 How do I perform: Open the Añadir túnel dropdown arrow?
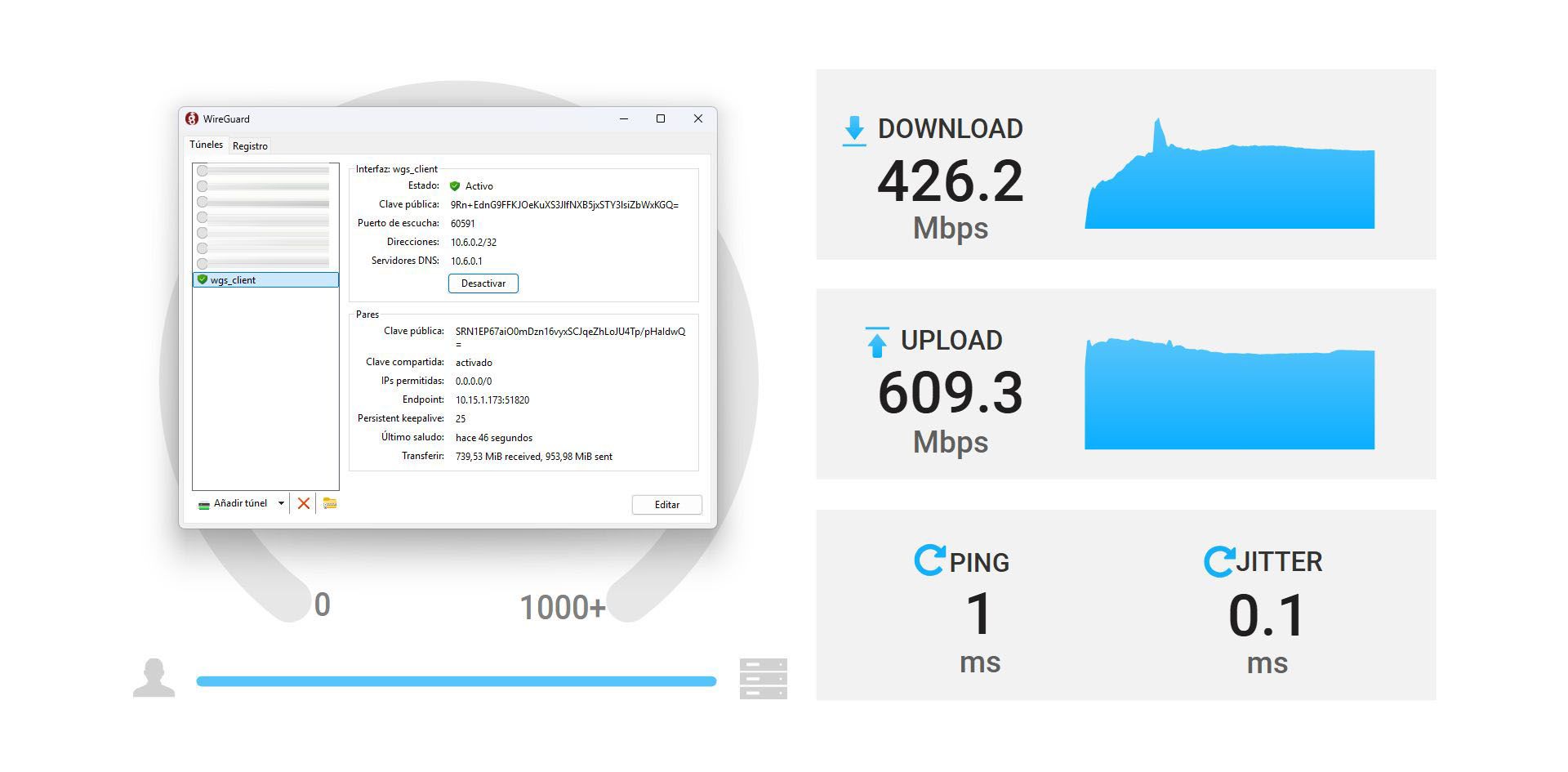pyautogui.click(x=281, y=503)
